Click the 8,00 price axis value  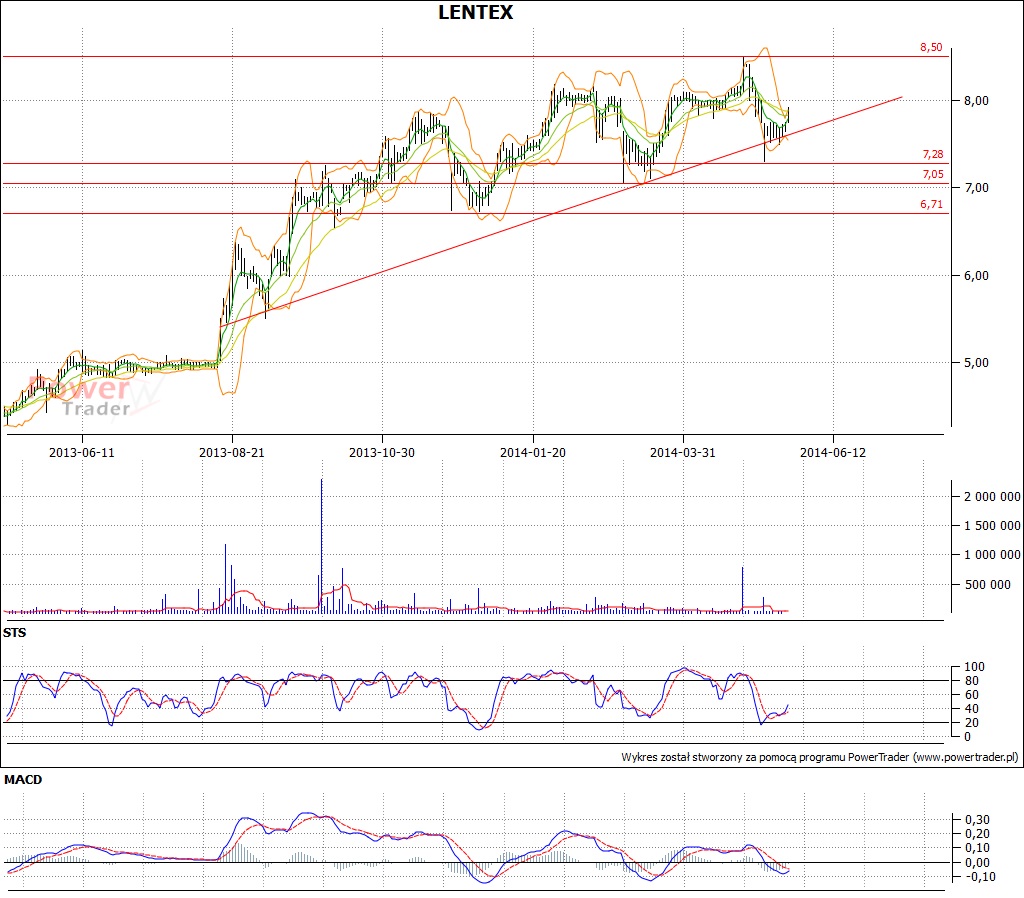click(x=976, y=101)
